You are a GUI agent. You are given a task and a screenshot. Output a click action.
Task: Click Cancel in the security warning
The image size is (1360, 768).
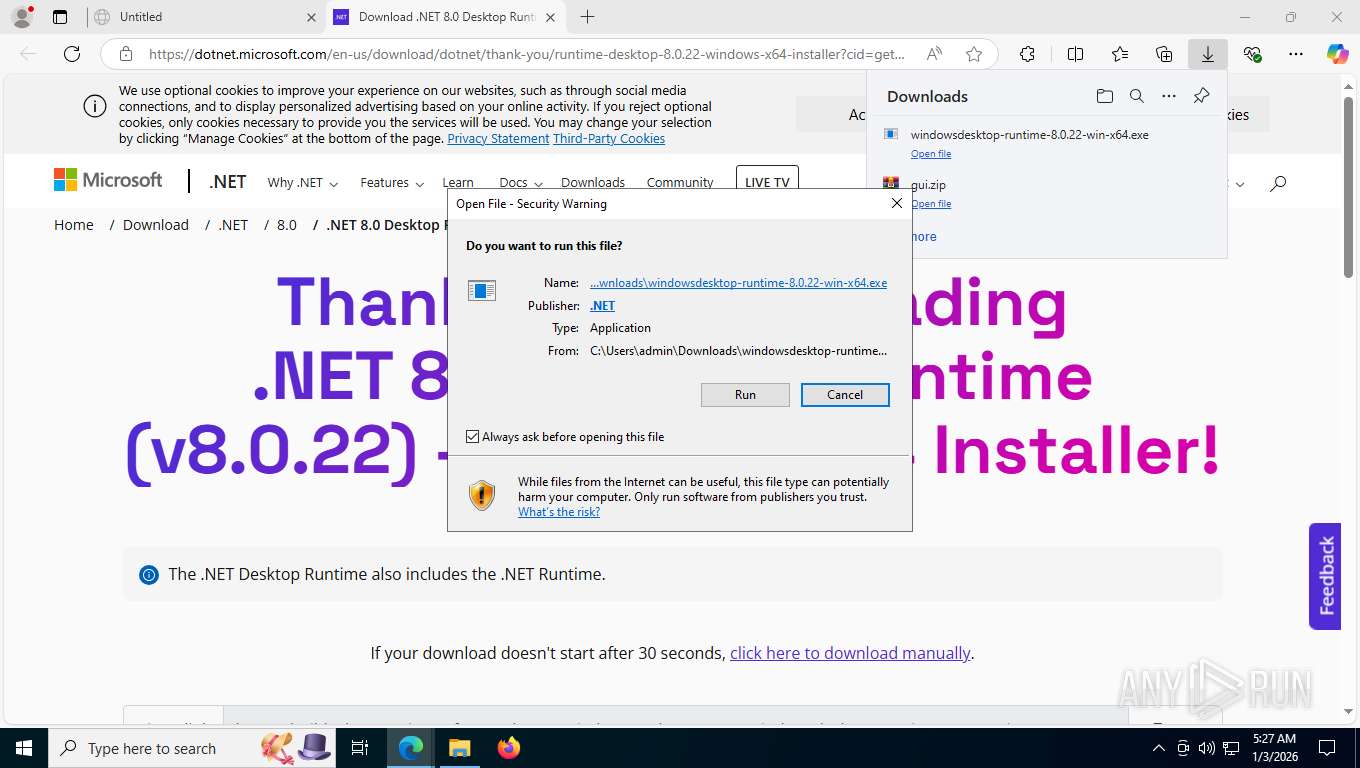[x=845, y=395]
